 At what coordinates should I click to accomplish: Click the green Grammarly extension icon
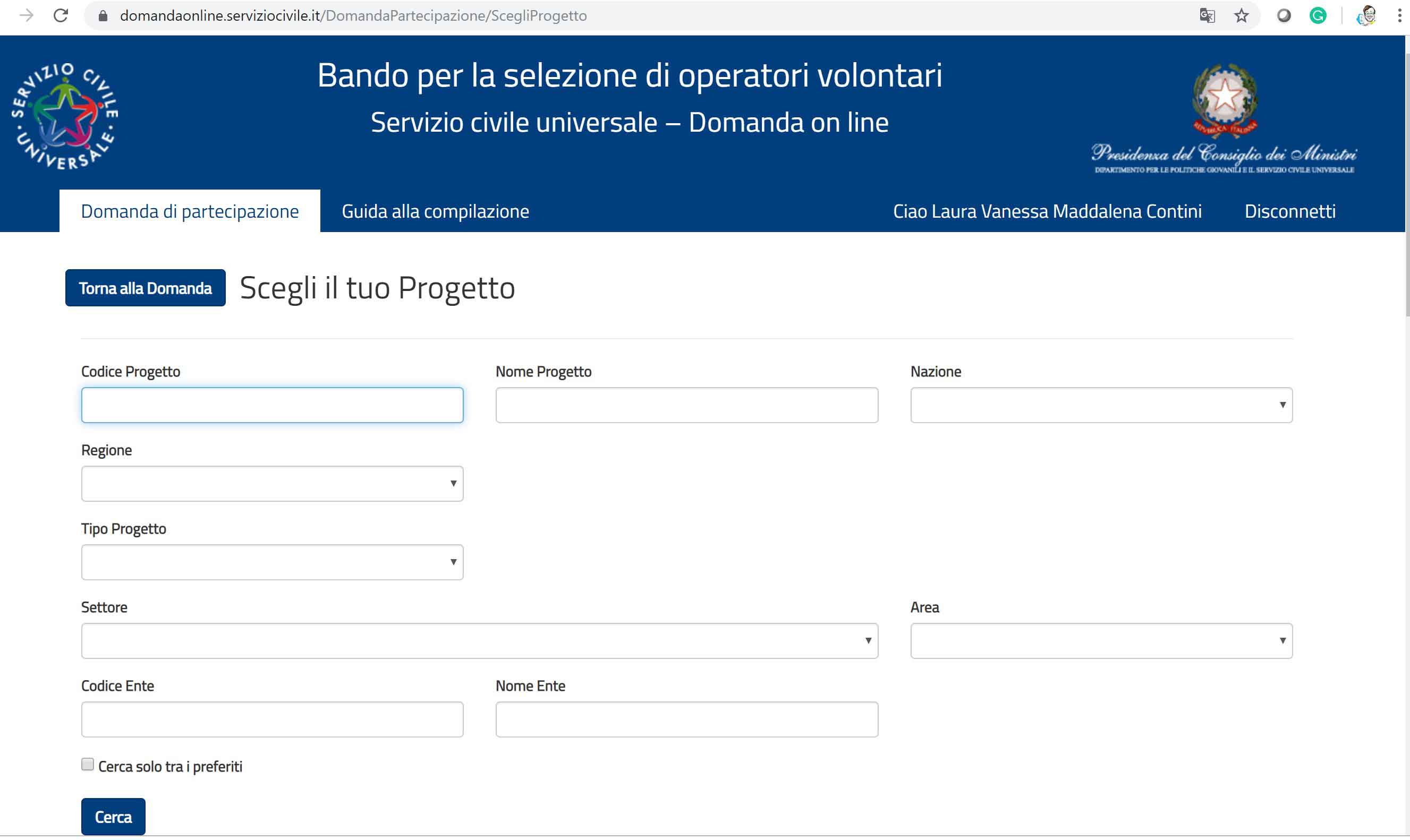coord(1318,15)
